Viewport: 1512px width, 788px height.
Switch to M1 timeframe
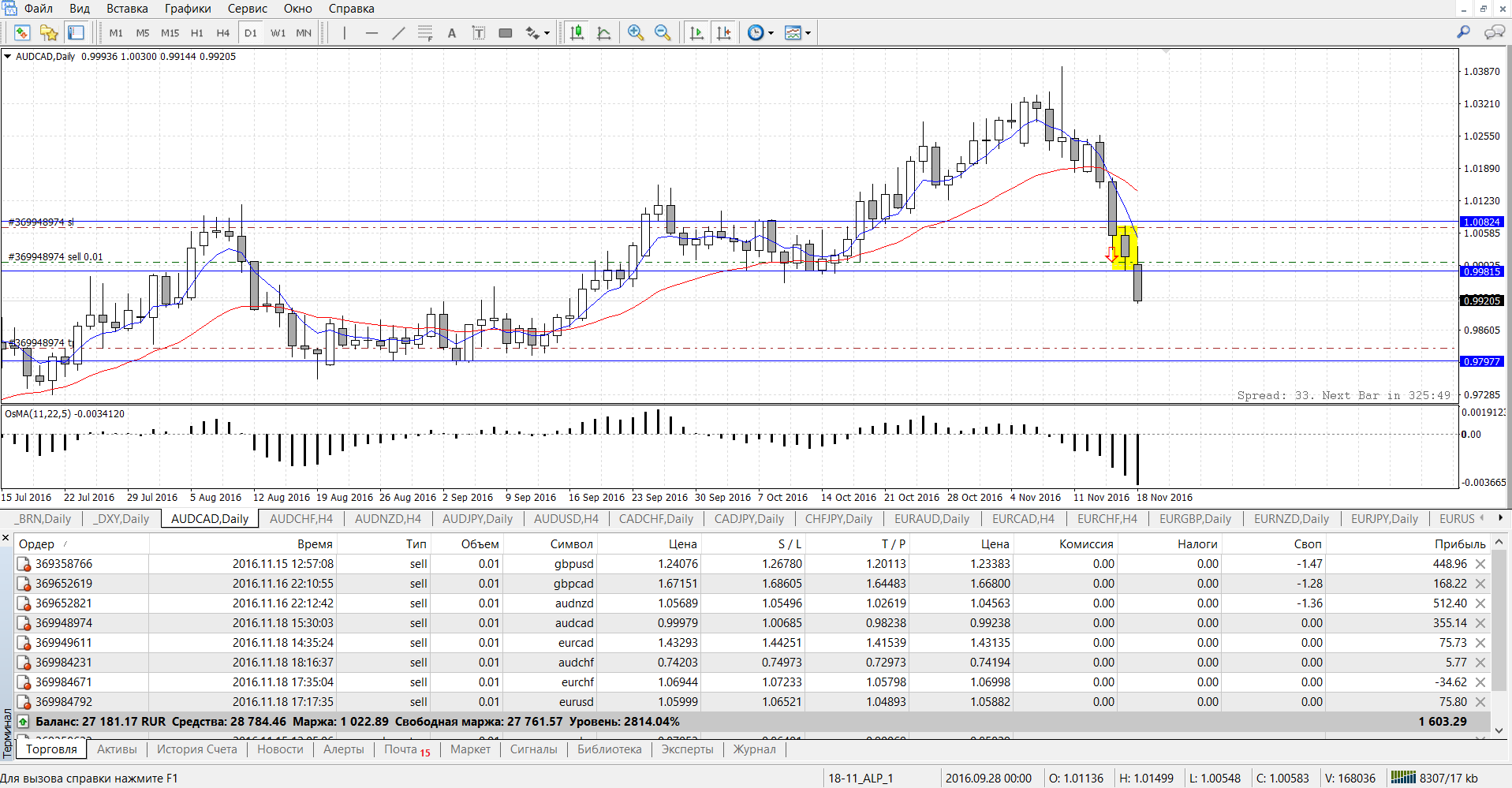click(x=116, y=32)
